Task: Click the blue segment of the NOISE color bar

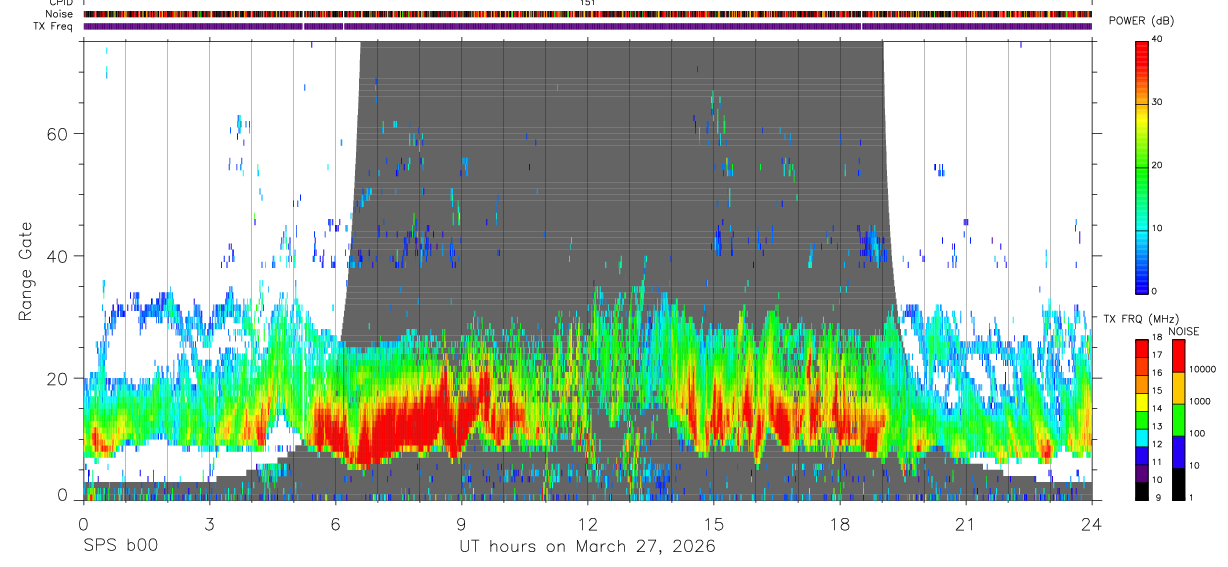Action: 1177,451
